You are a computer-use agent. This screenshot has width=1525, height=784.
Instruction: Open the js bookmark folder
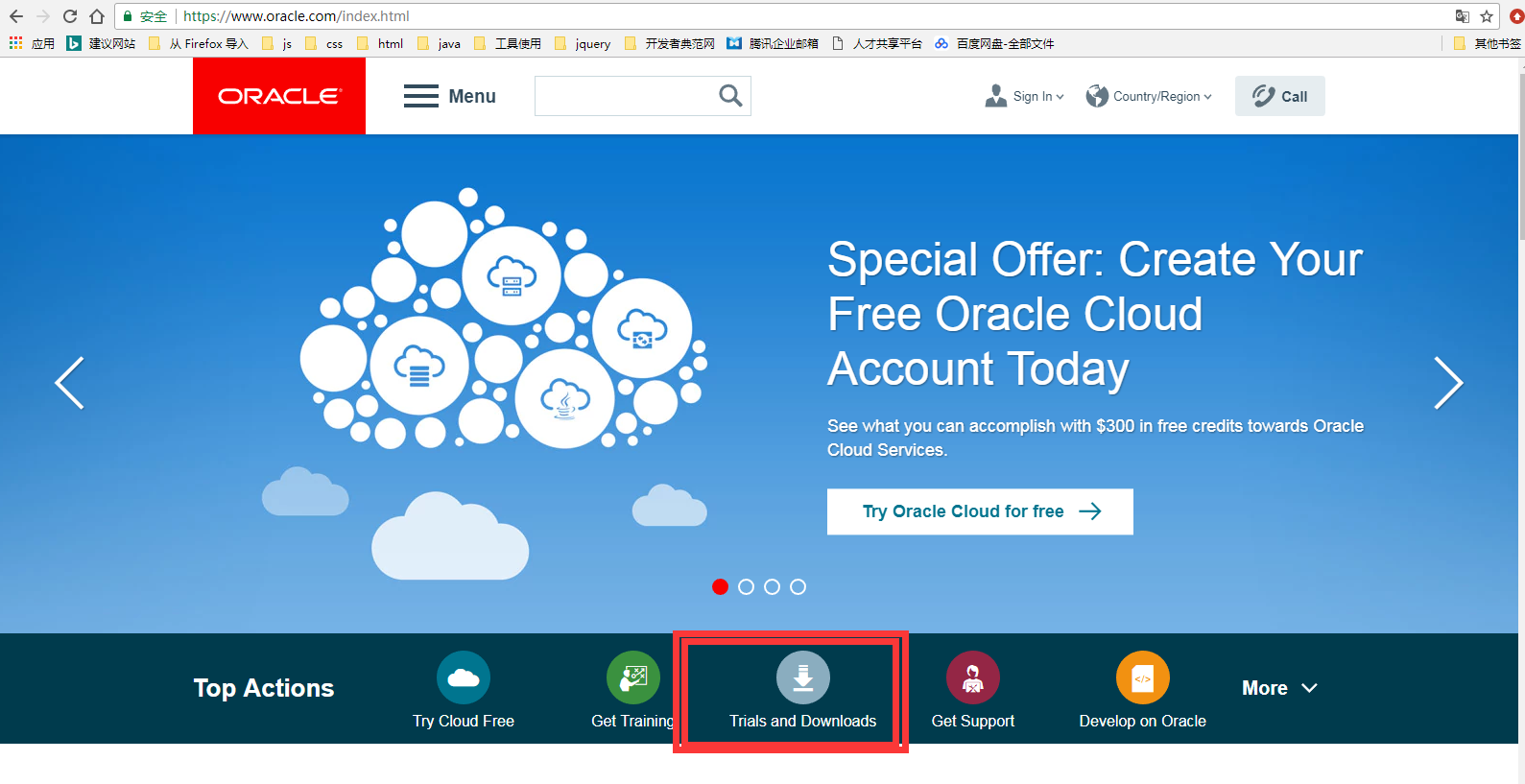point(277,43)
